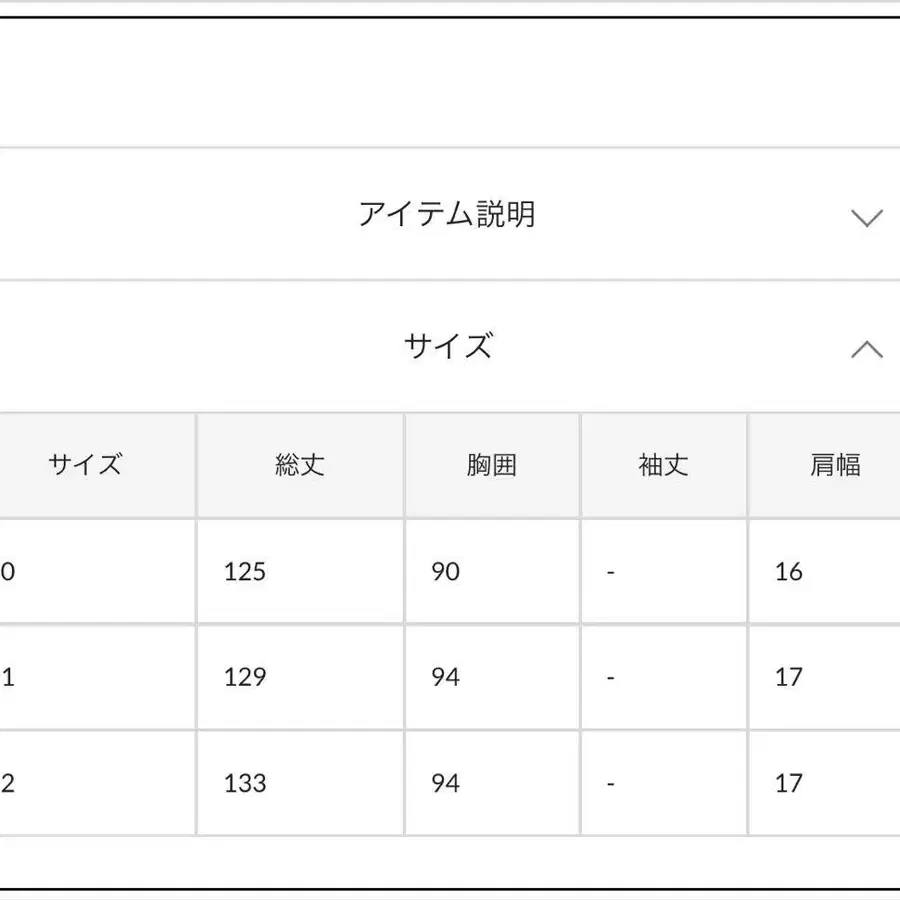The image size is (900, 900).
Task: Collapse the サイズ section chevron
Action: (x=866, y=350)
